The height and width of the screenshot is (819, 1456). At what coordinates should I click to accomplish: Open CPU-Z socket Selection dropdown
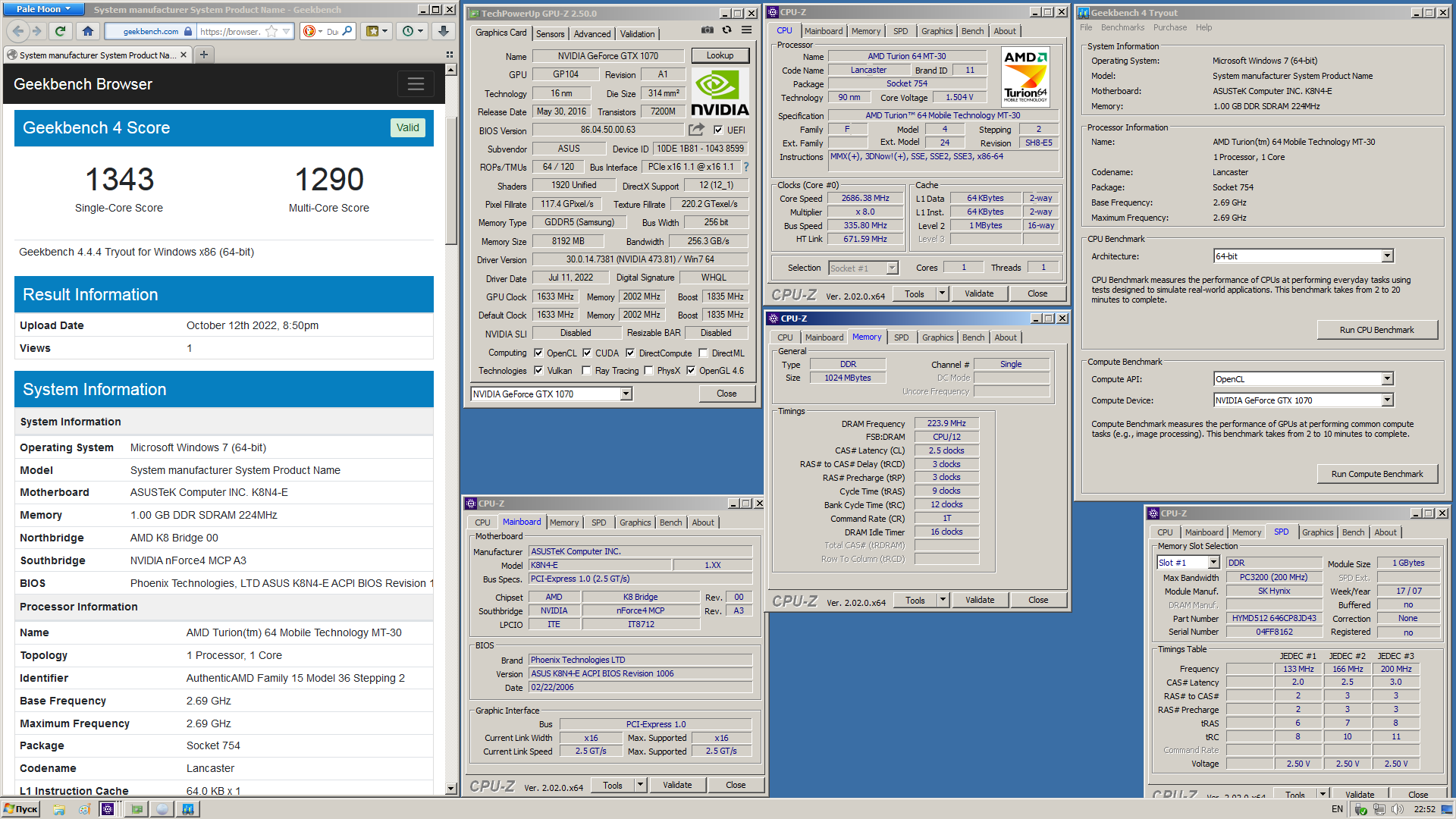tap(892, 268)
